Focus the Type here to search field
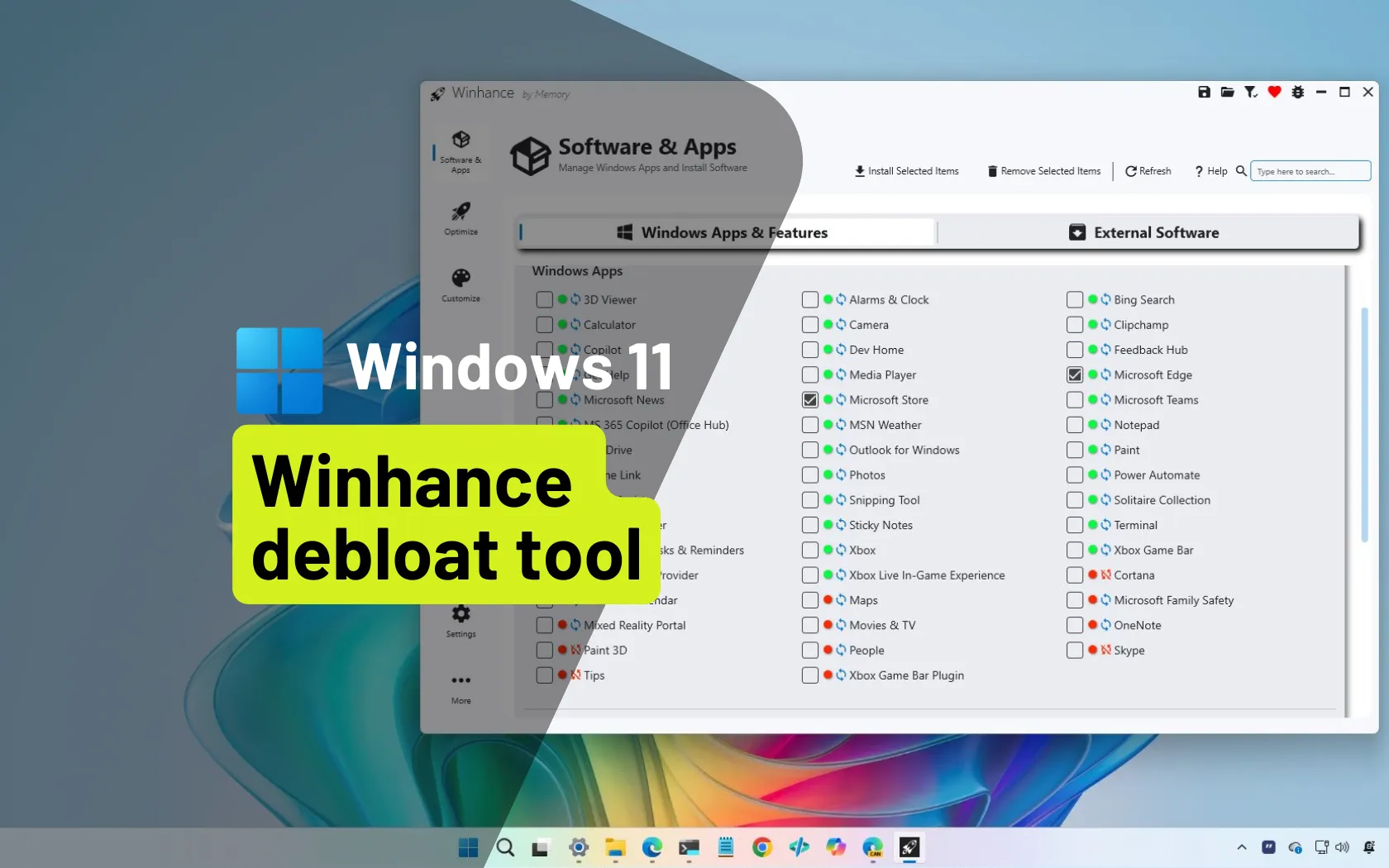This screenshot has width=1389, height=868. (x=1310, y=171)
